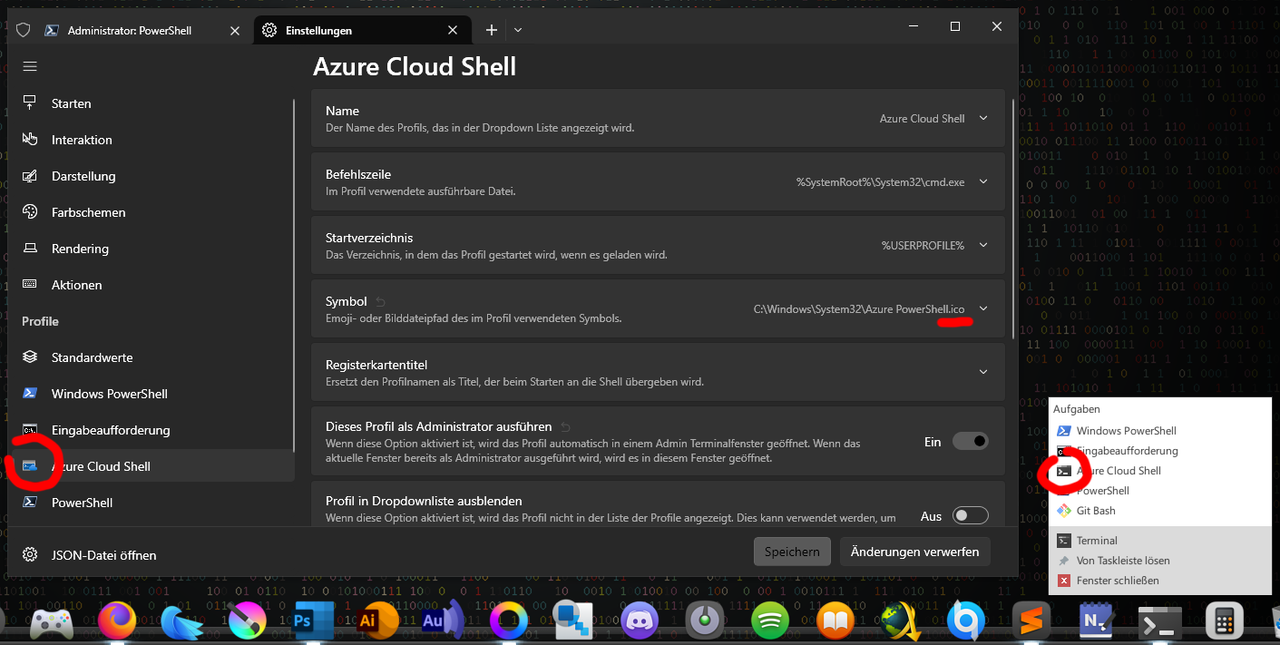
Task: Open Firefox from the taskbar
Action: coord(117,621)
